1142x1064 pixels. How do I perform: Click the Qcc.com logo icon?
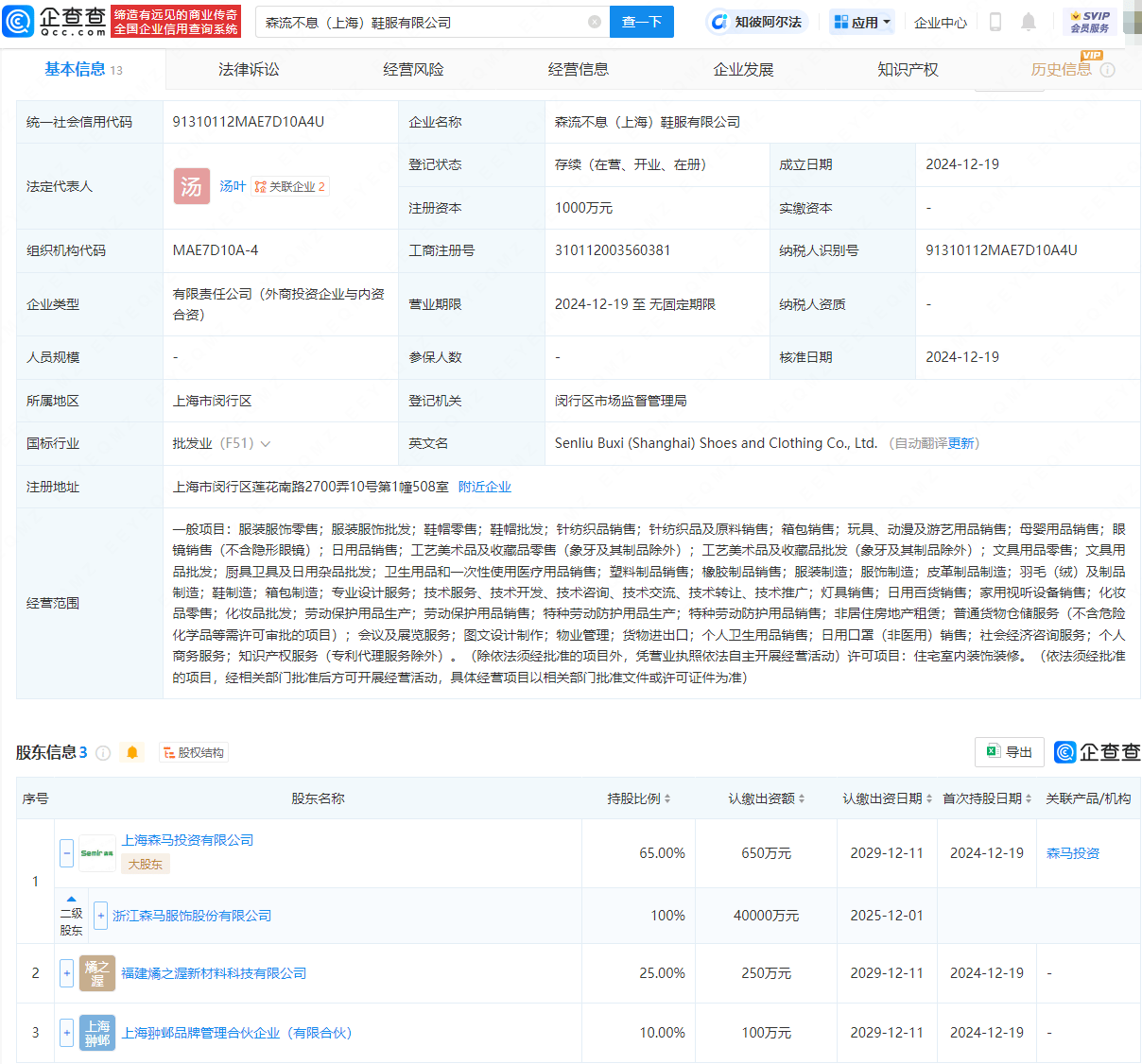18,21
